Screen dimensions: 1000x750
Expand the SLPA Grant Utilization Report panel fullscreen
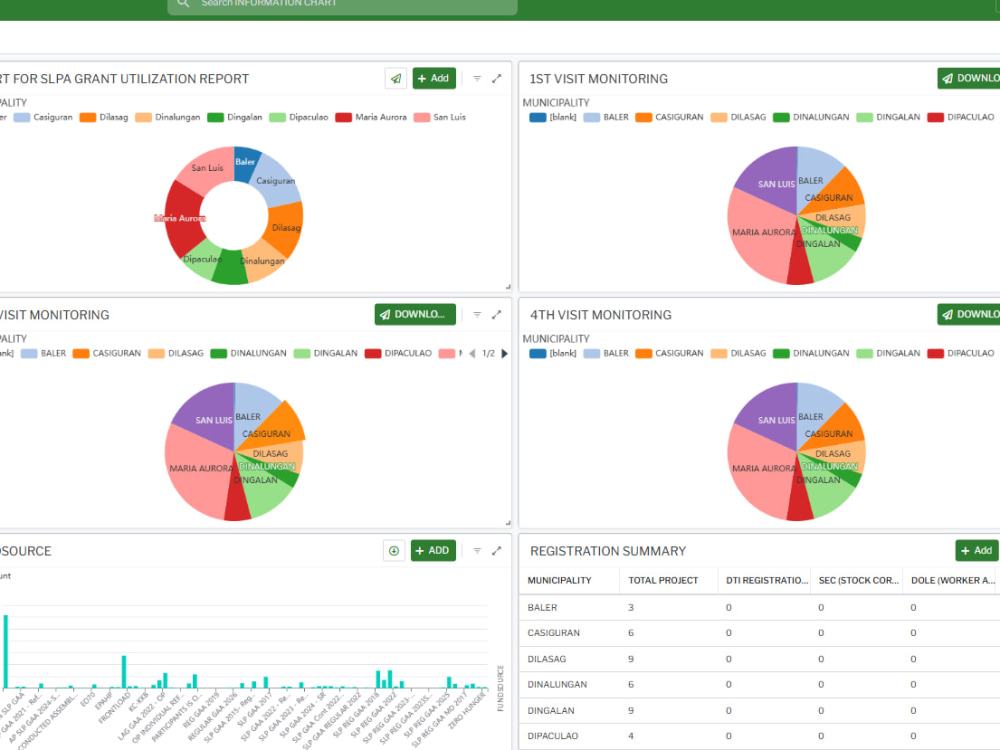click(x=497, y=78)
